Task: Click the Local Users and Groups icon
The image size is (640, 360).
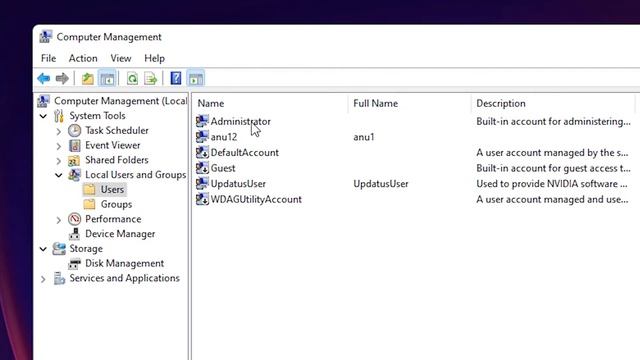Action: [x=74, y=175]
